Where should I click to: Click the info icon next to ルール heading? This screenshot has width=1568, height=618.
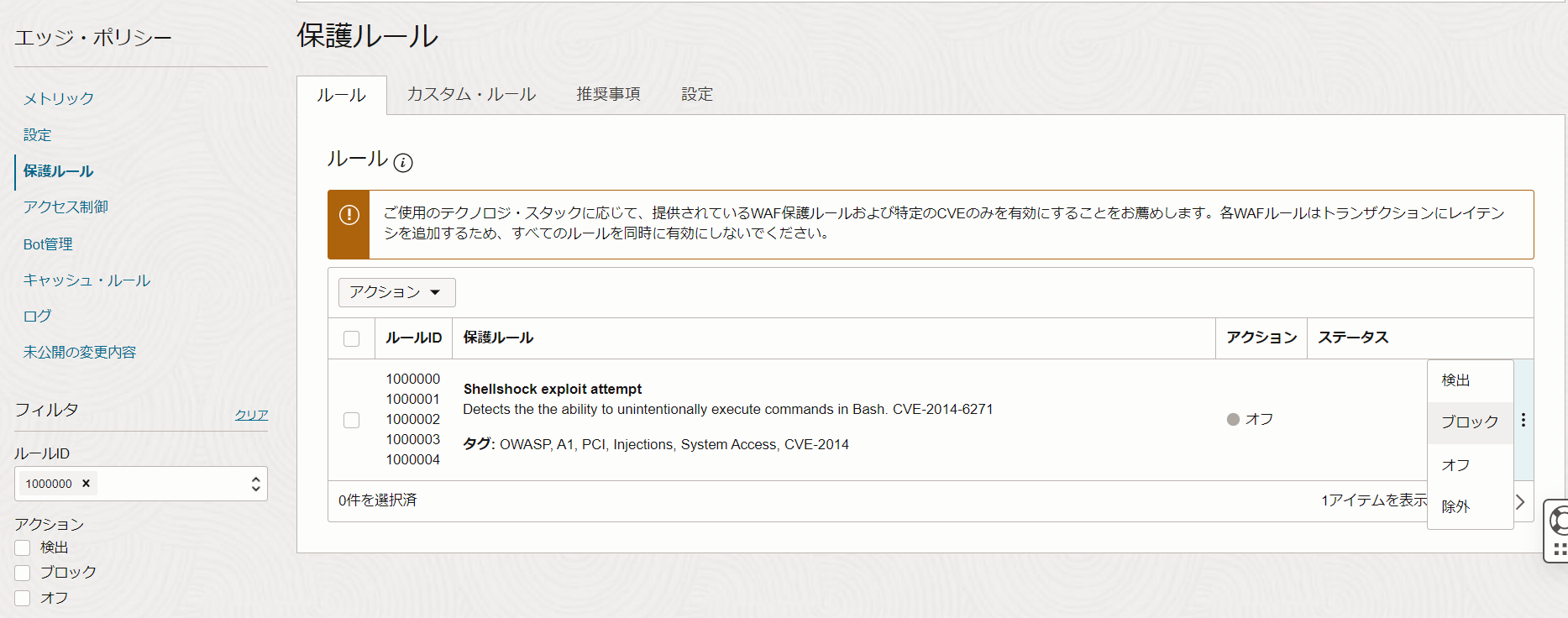pyautogui.click(x=403, y=163)
